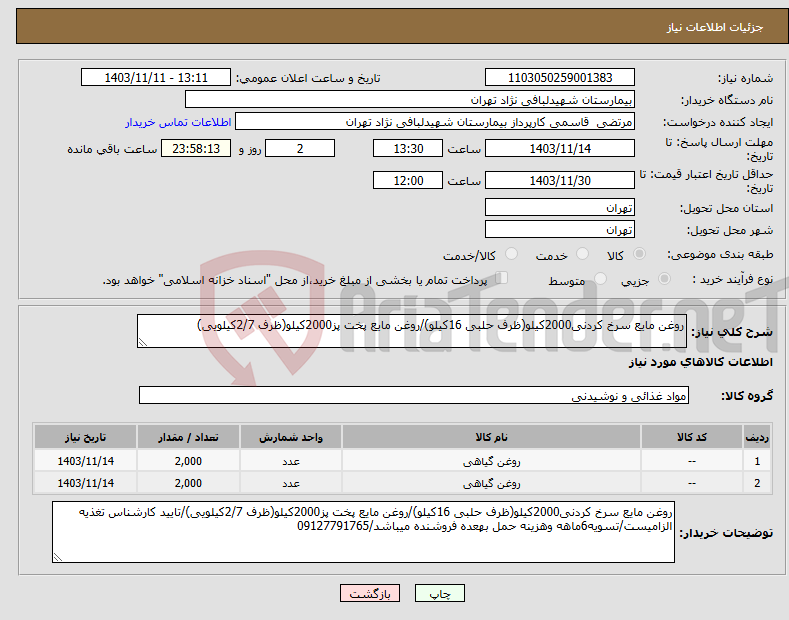Grab resize handle of شرح کلی نیاز textarea
Viewport: 789px width, 620px height.
click(x=143, y=342)
